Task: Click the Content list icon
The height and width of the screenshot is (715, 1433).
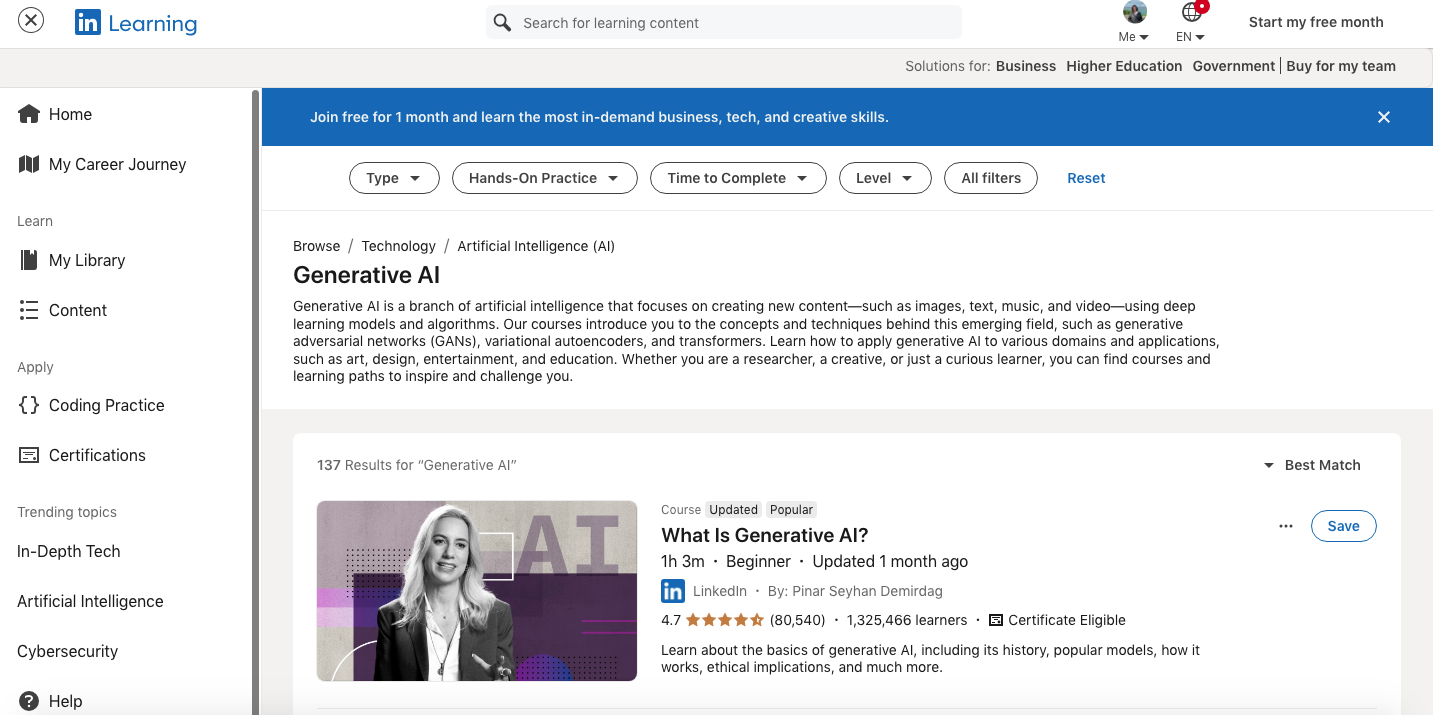Action: [29, 310]
